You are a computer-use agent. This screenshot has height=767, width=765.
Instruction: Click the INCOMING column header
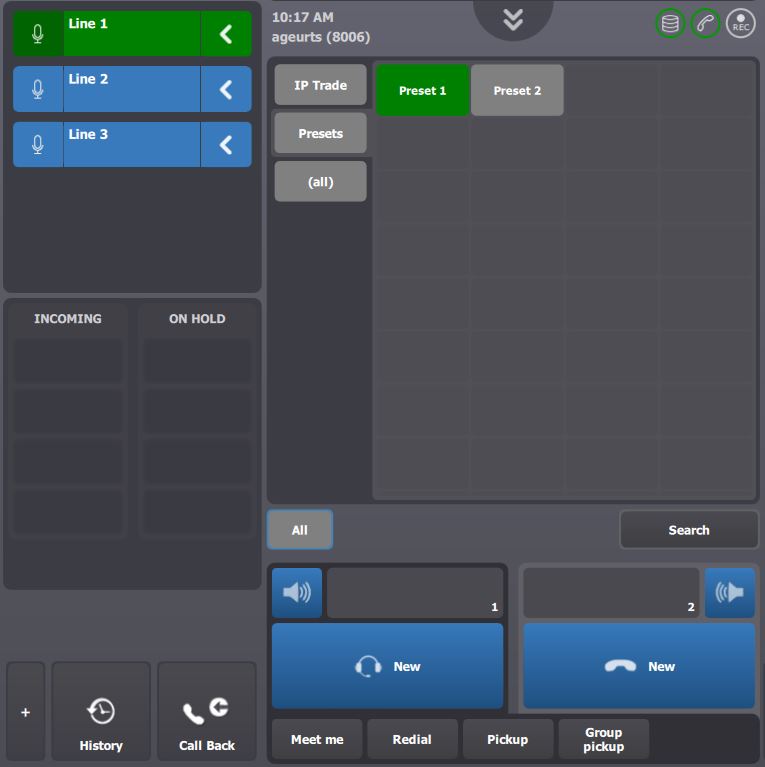click(x=68, y=318)
